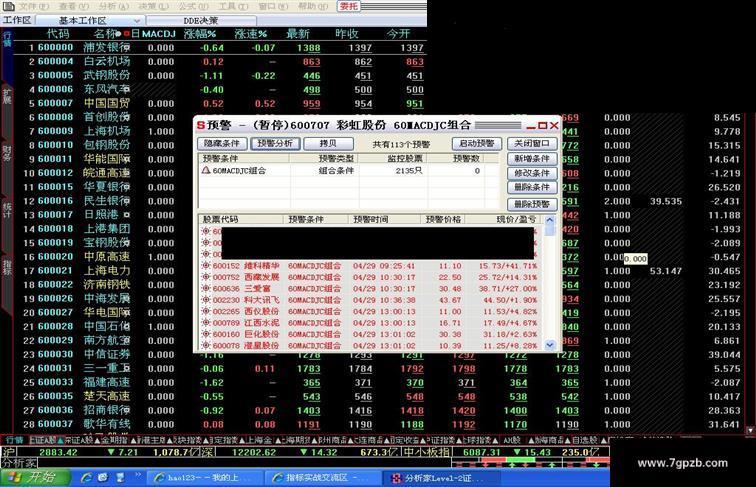Open the 文件 menu

coord(33,7)
